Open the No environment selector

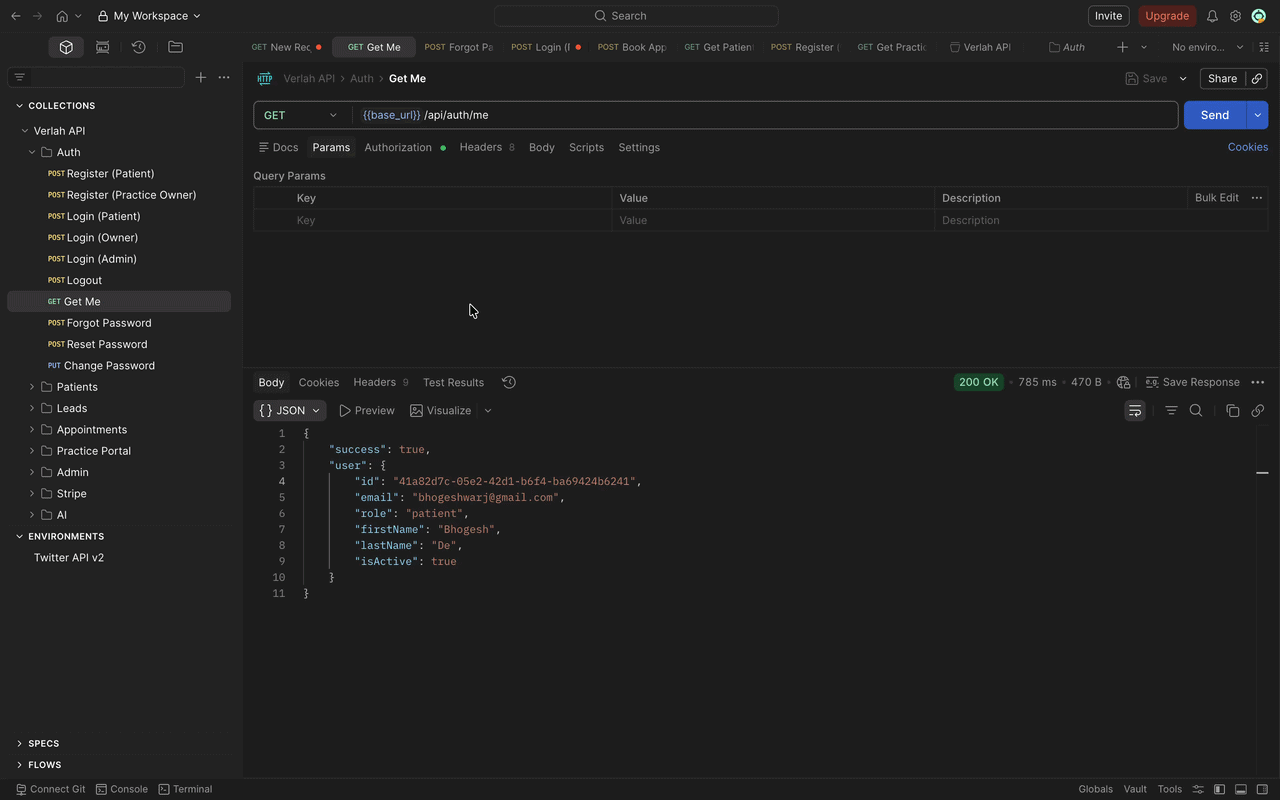point(1208,47)
